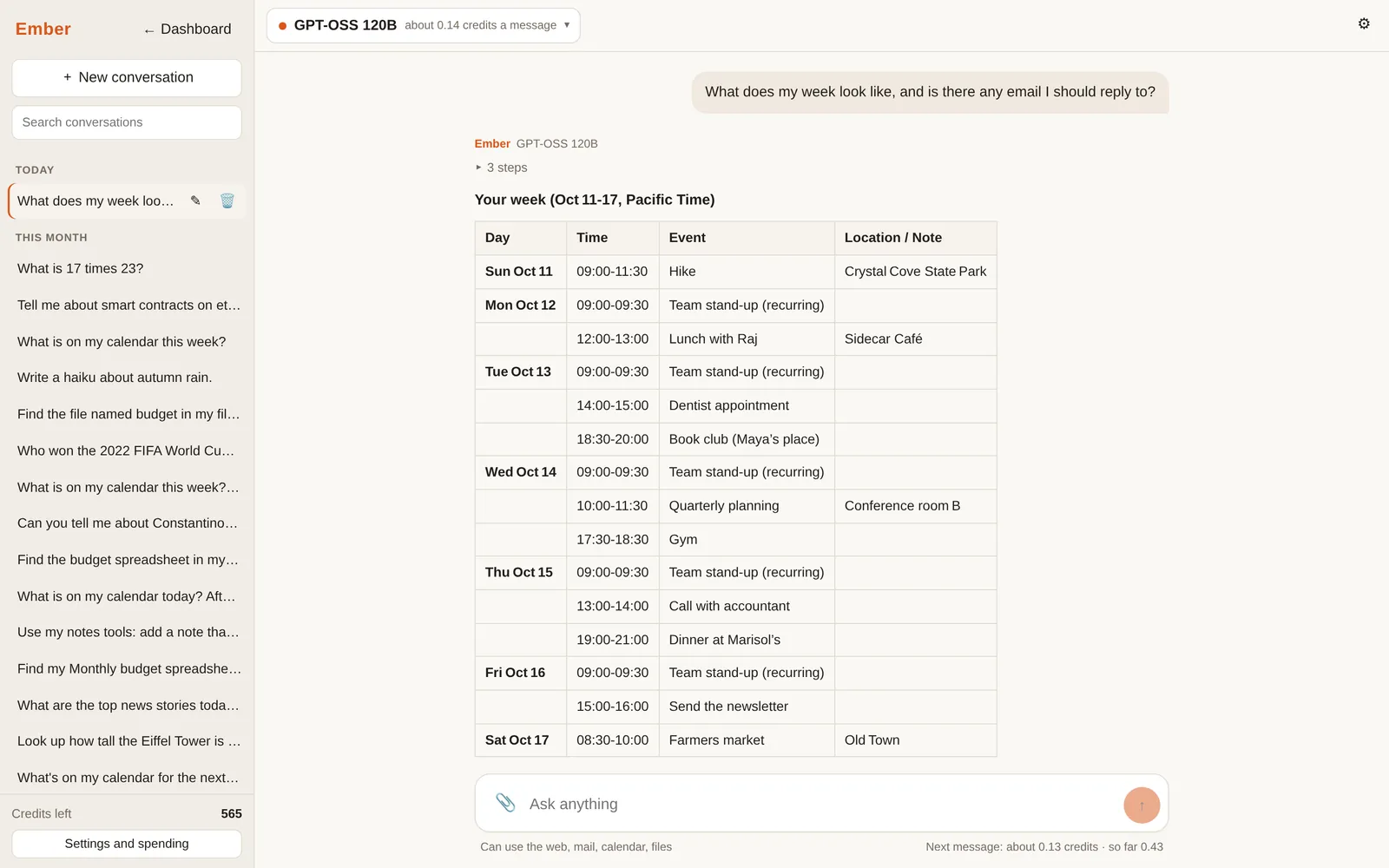Open 'What are the top news stories' chat
Viewport: 1389px width, 868px height.
click(x=127, y=705)
